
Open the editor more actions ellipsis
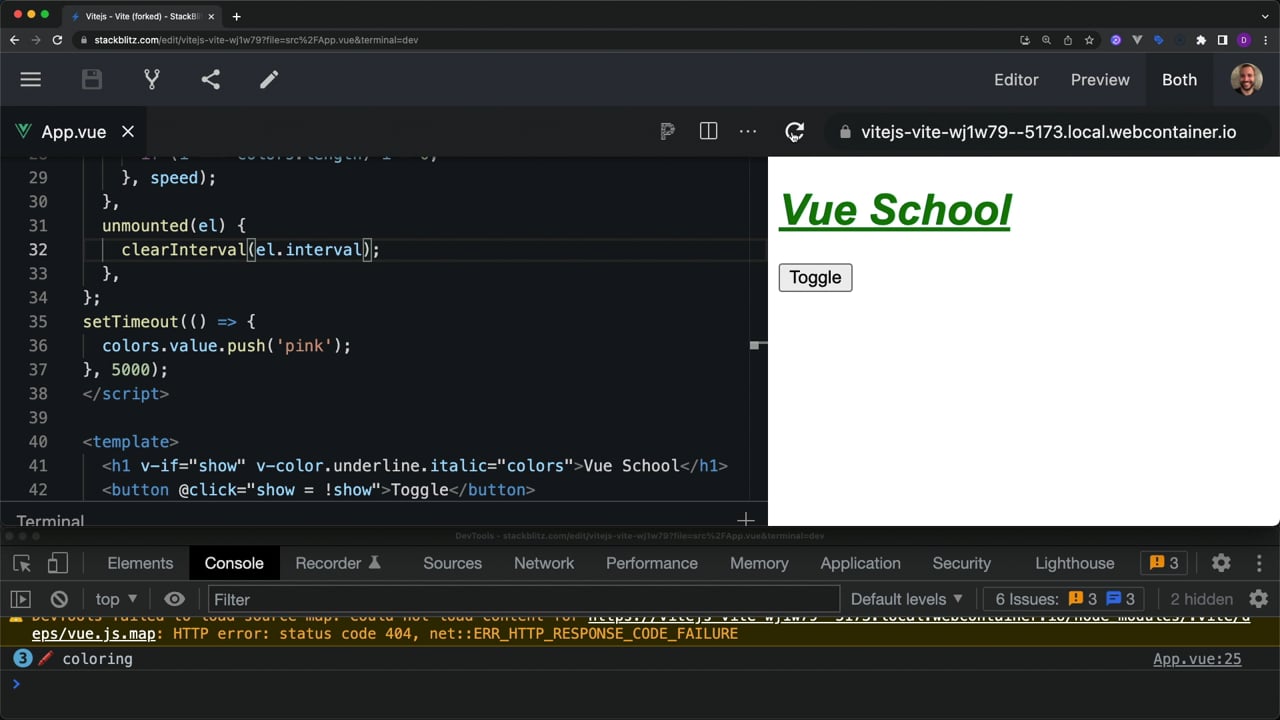pos(748,132)
